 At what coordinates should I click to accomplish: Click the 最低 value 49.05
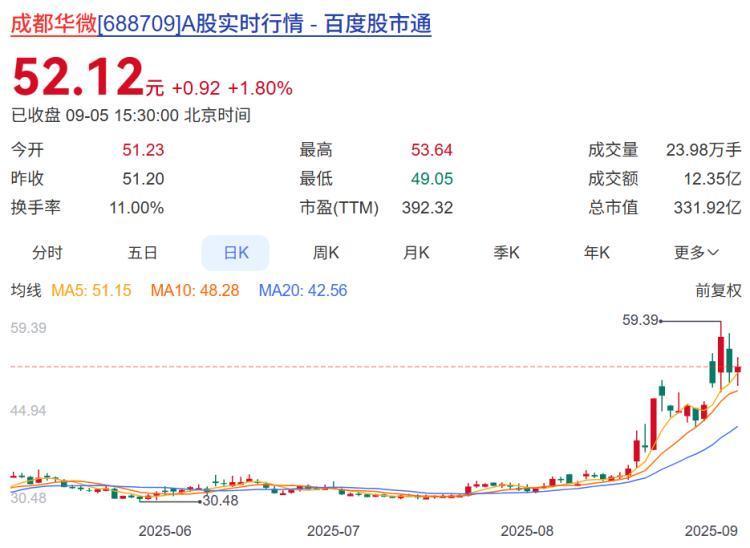[431, 179]
